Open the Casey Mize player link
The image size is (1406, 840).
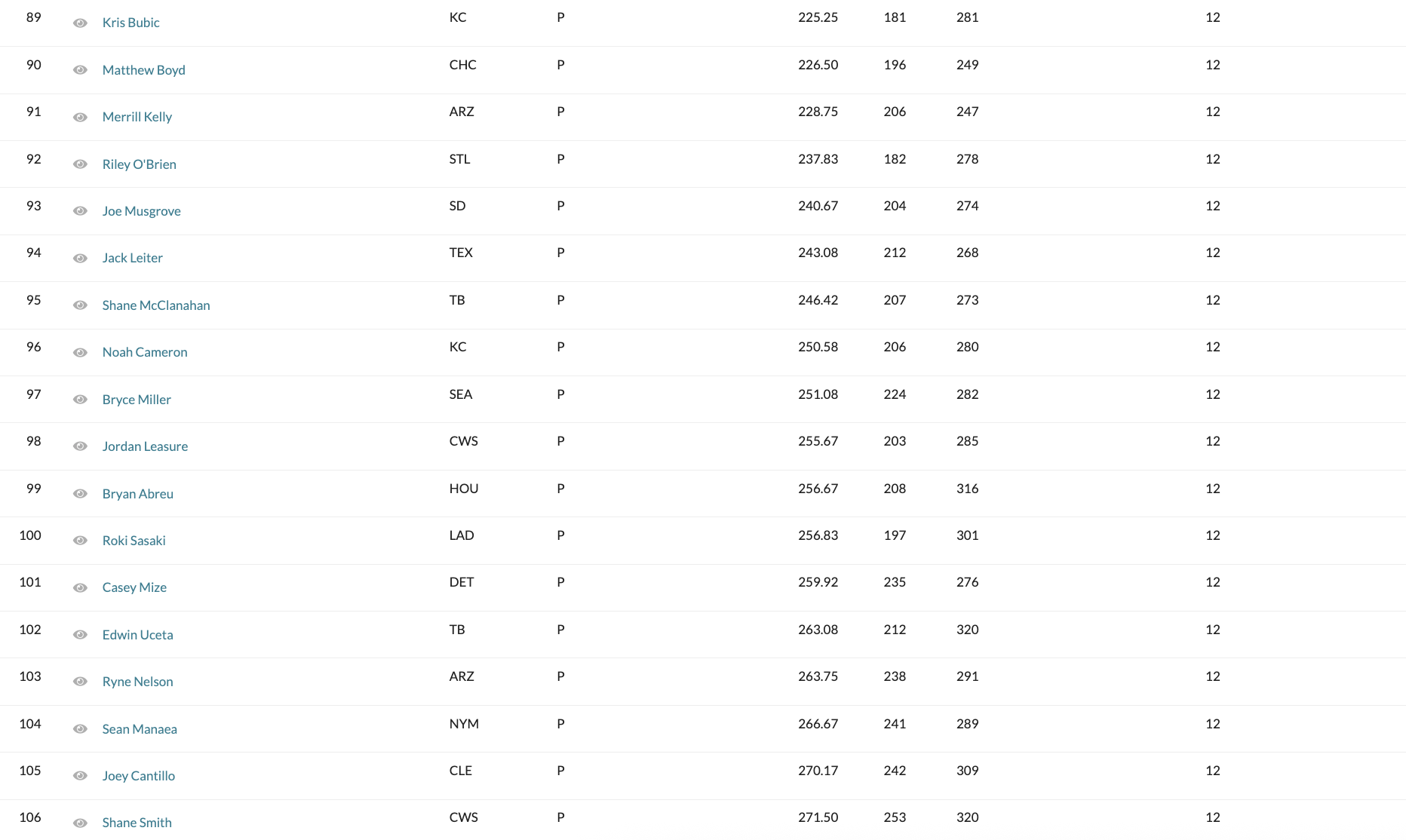click(x=134, y=587)
